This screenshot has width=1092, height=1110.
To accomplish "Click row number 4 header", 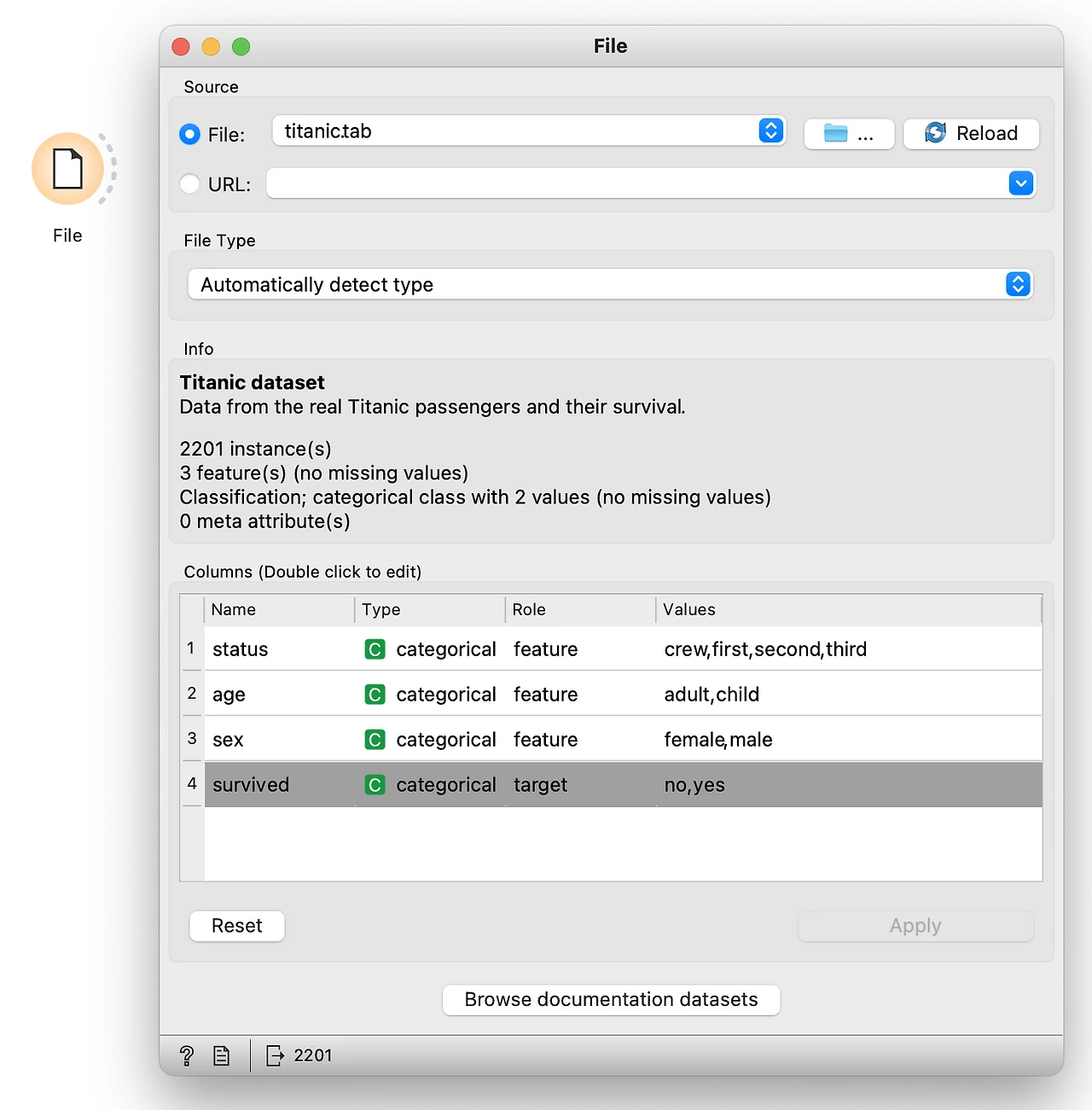I will click(x=192, y=784).
